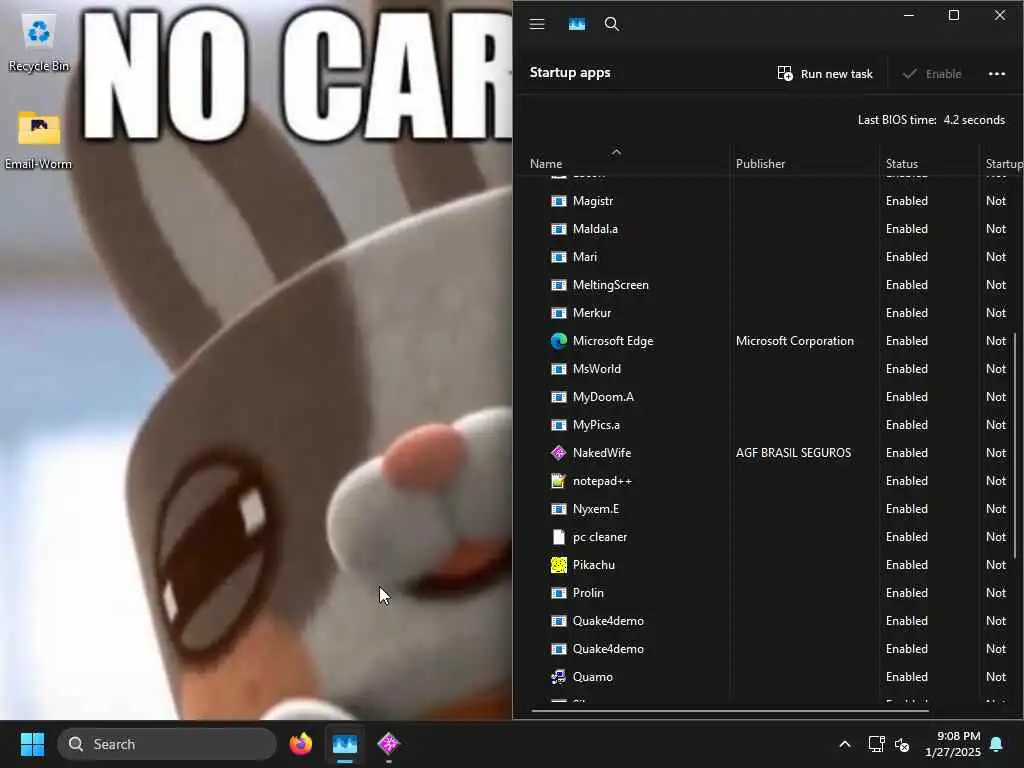The height and width of the screenshot is (768, 1024).
Task: Click the MyPics.a row icon
Action: click(x=558, y=425)
